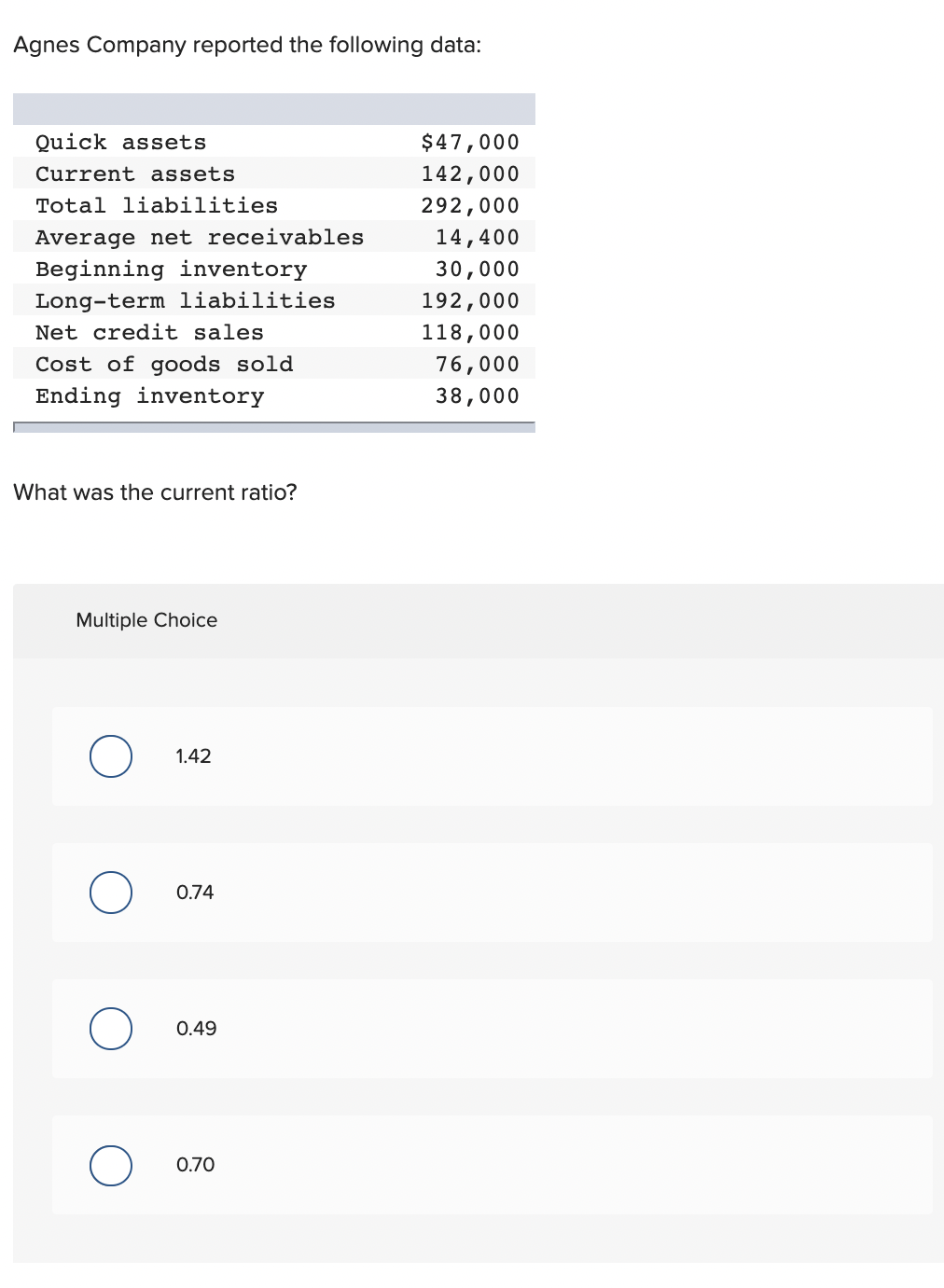
Task: Click the Multiple Choice header label
Action: click(146, 620)
